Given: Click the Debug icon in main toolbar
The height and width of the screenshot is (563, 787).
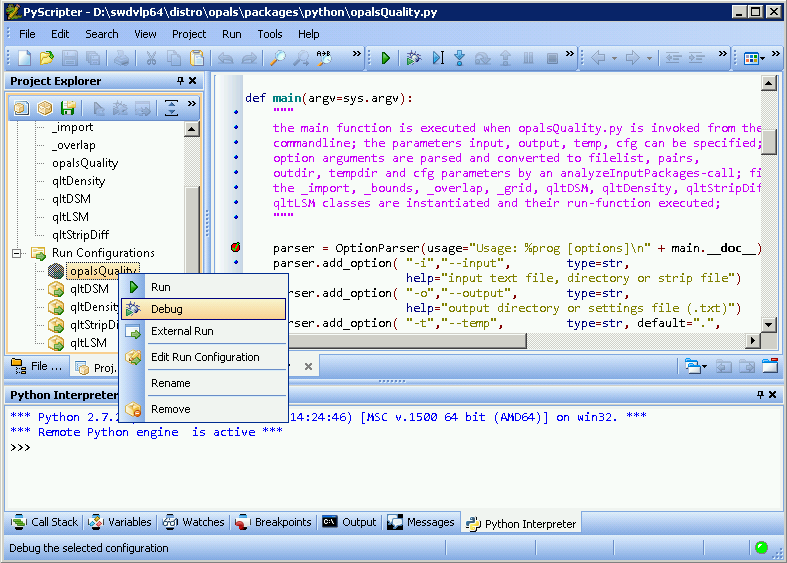Looking at the screenshot, I should tap(413, 59).
